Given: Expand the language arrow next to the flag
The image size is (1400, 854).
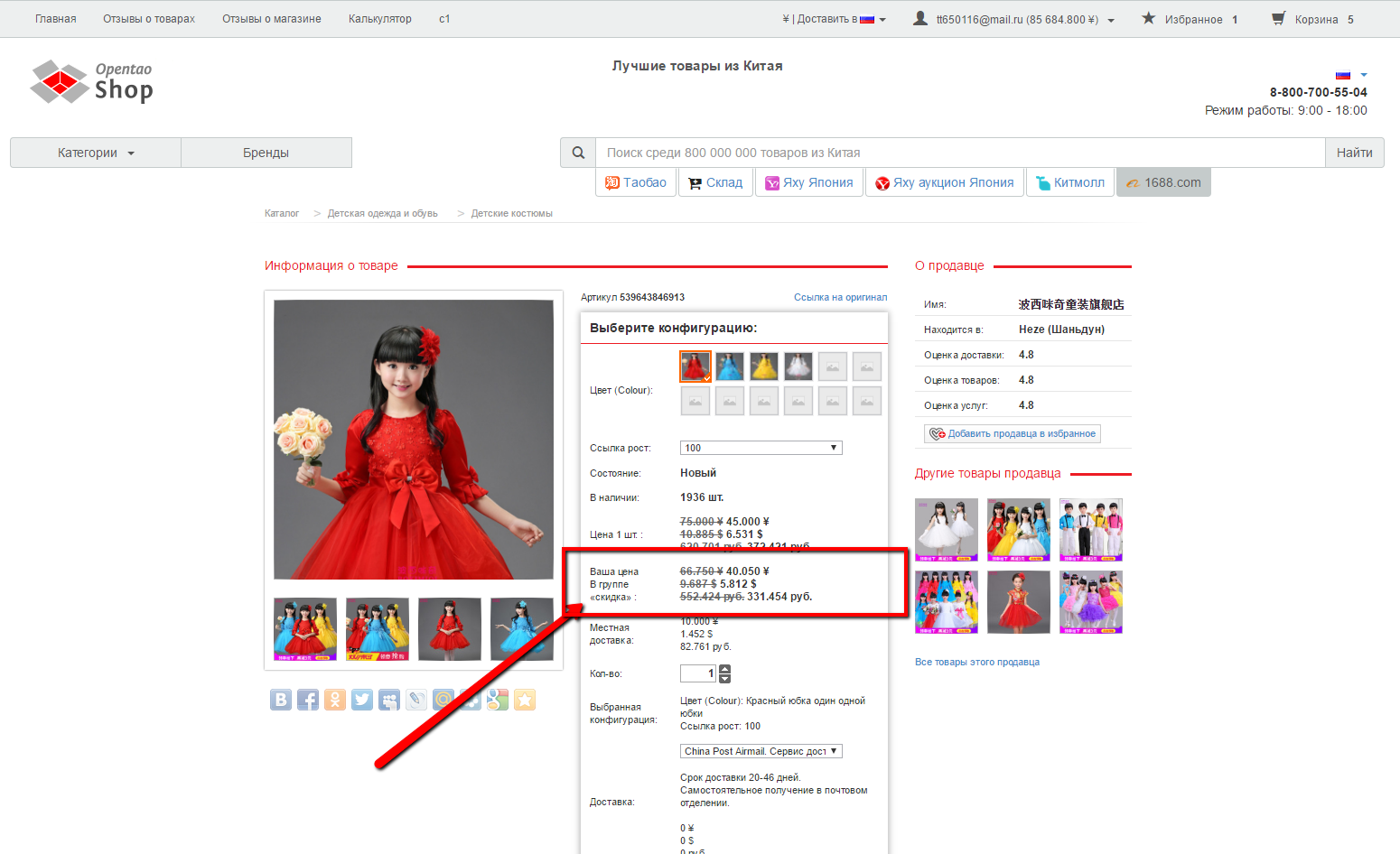Looking at the screenshot, I should (x=1364, y=75).
